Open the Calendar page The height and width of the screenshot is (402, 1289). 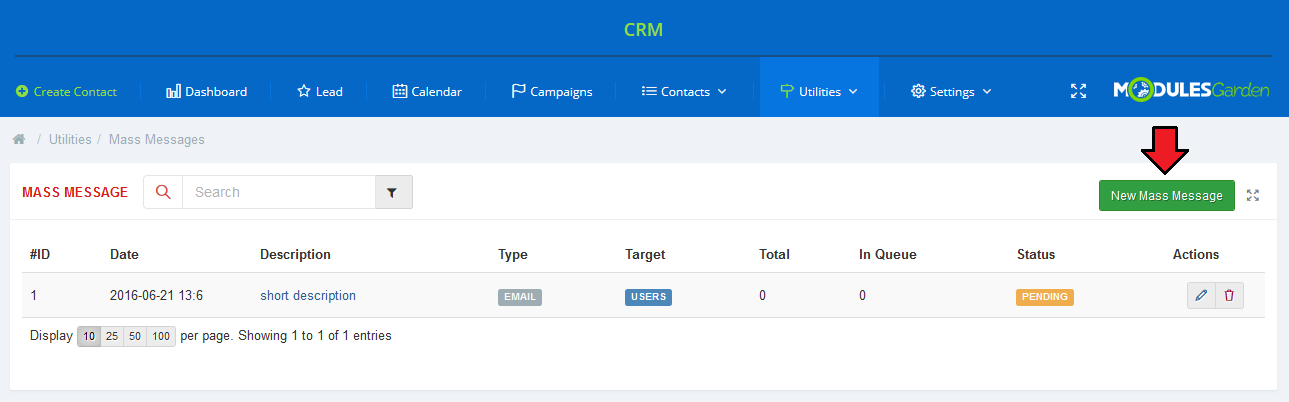pyautogui.click(x=427, y=91)
